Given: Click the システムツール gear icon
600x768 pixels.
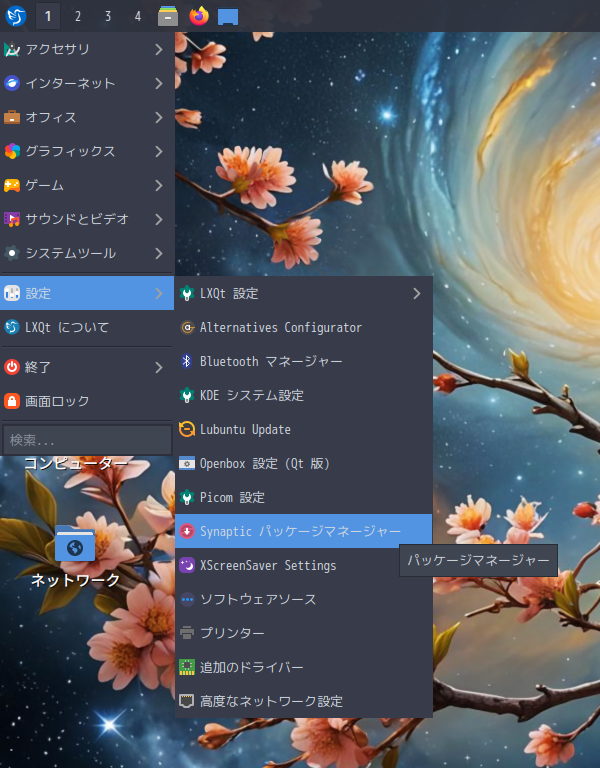Looking at the screenshot, I should (x=12, y=253).
